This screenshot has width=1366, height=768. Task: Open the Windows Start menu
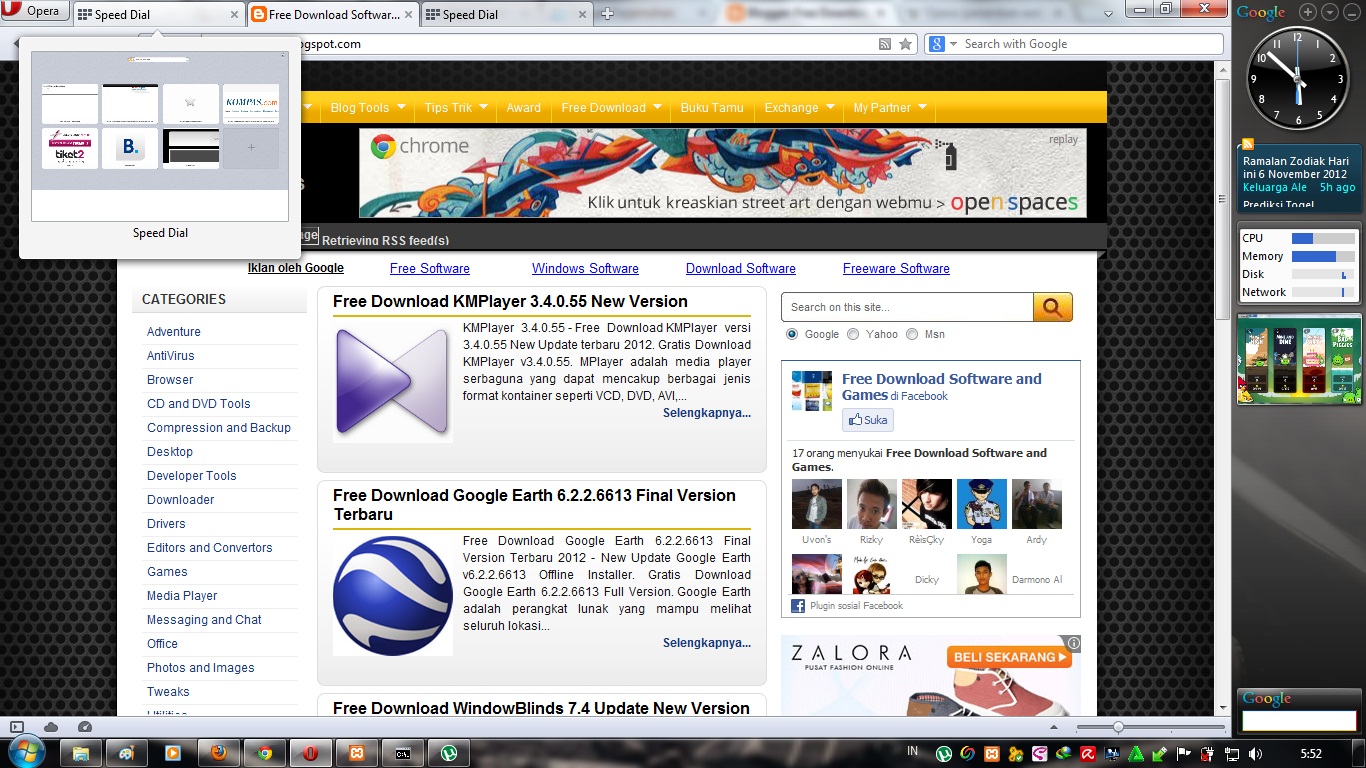click(25, 753)
